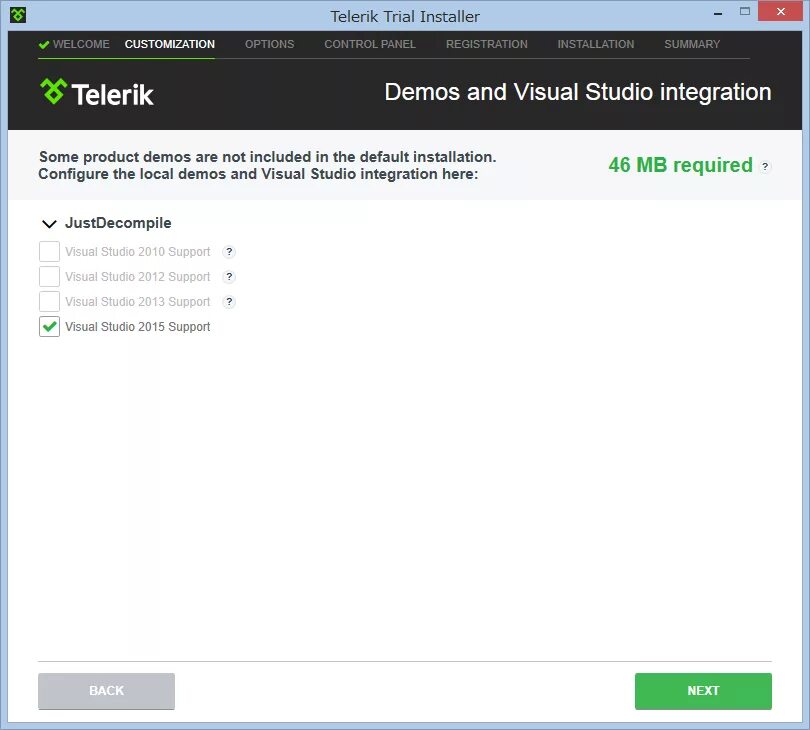
Task: Open help icon for Visual Studio 2012 Support
Action: [x=229, y=276]
